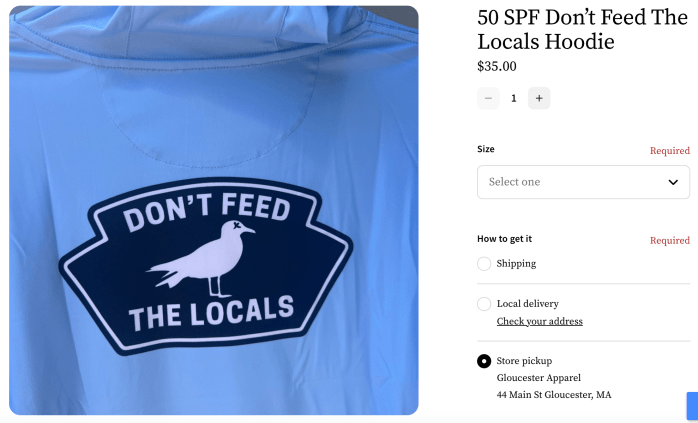Decrease quantity with the minus button

(488, 98)
